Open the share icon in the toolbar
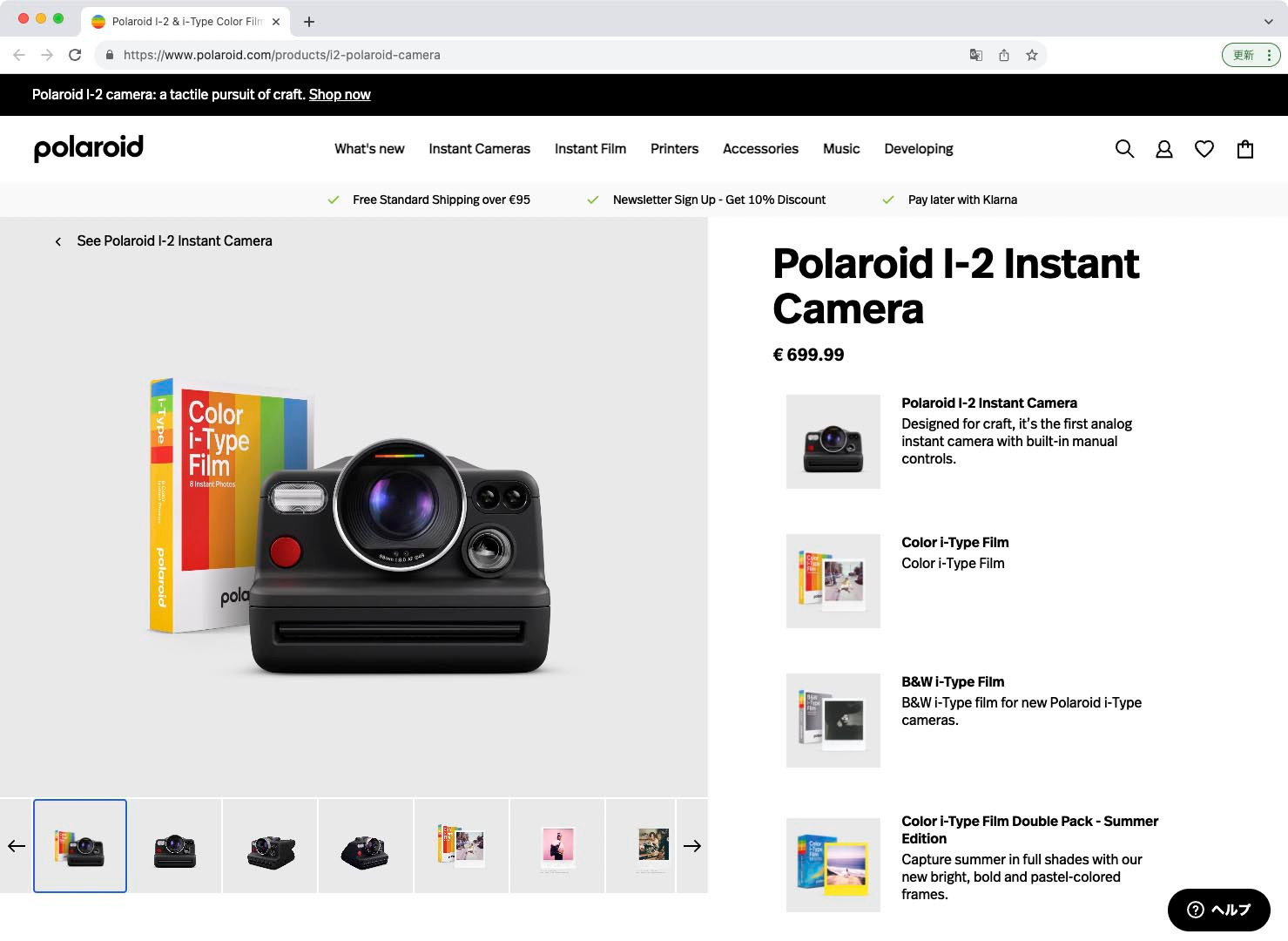Image resolution: width=1288 pixels, height=941 pixels. click(1004, 54)
